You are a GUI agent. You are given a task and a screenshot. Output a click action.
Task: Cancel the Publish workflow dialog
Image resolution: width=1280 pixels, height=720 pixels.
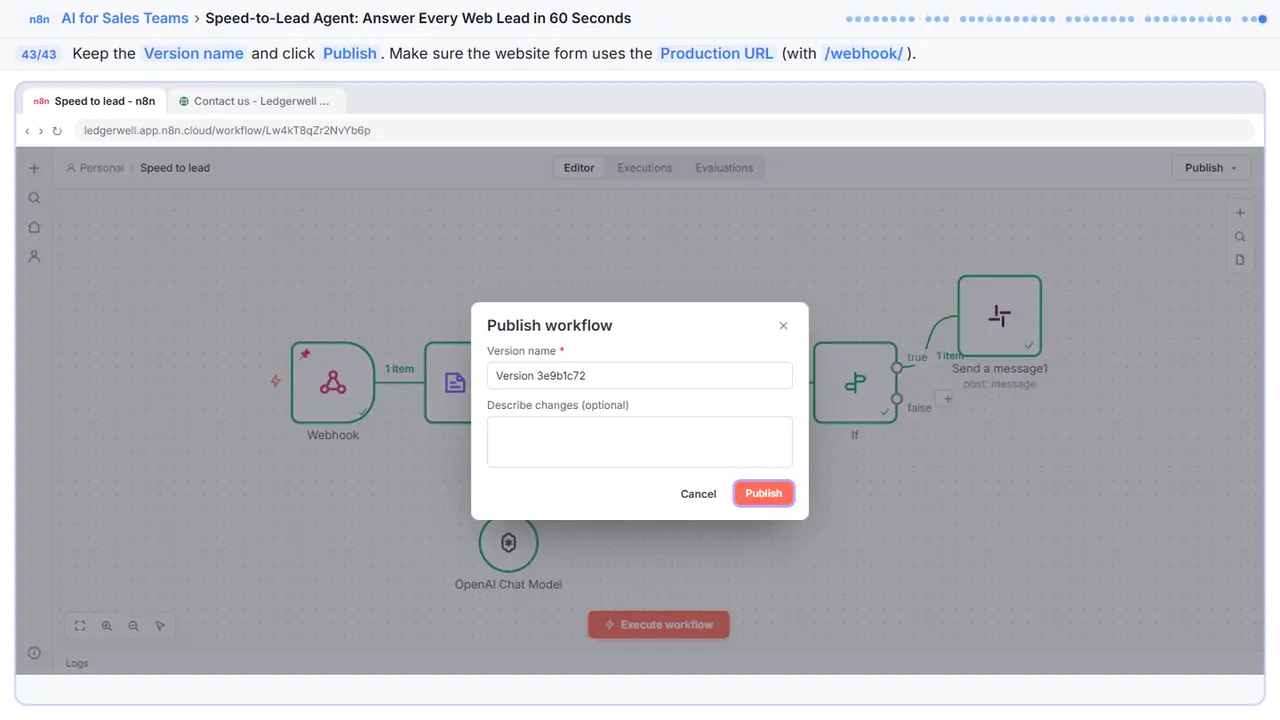pyautogui.click(x=698, y=494)
